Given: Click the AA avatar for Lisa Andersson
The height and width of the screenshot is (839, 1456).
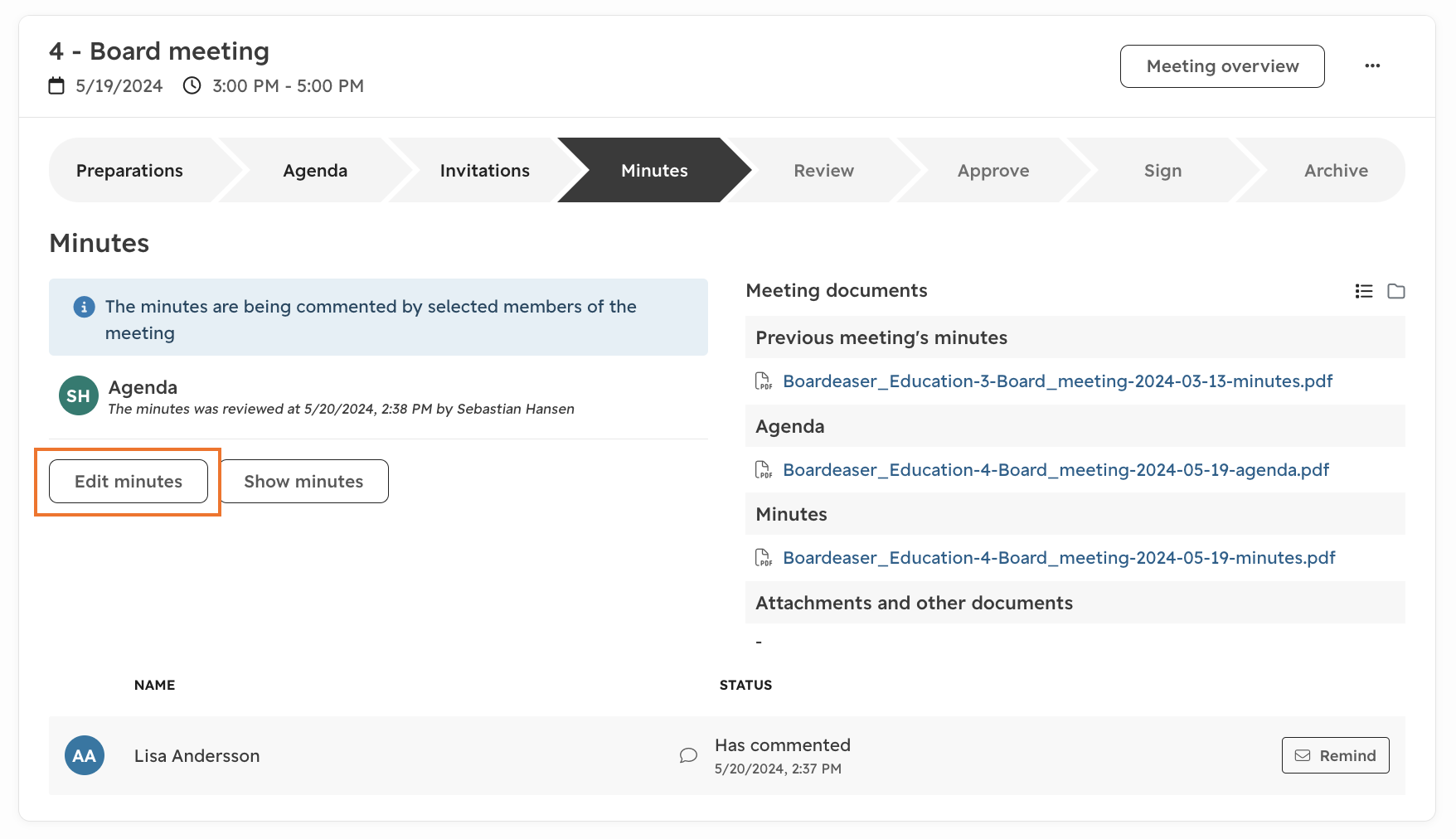Looking at the screenshot, I should [85, 755].
